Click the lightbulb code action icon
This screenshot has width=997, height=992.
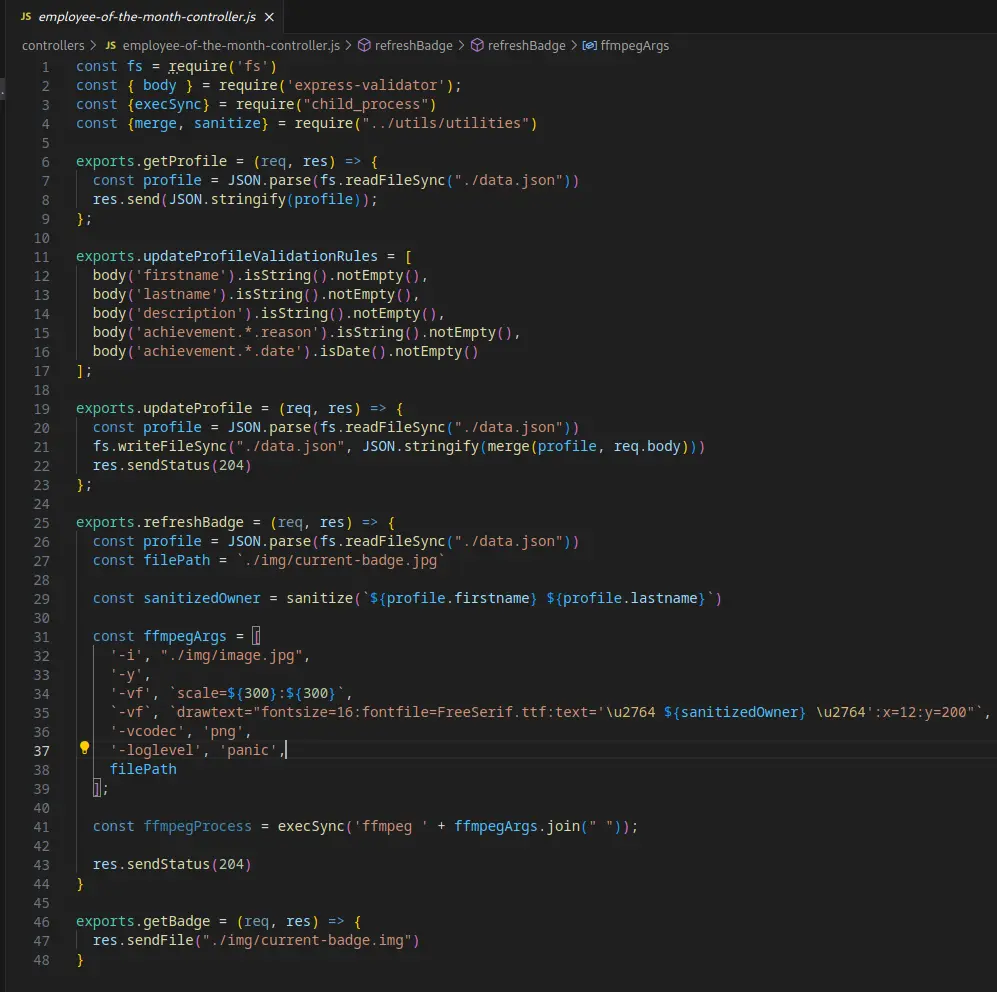[x=85, y=749]
